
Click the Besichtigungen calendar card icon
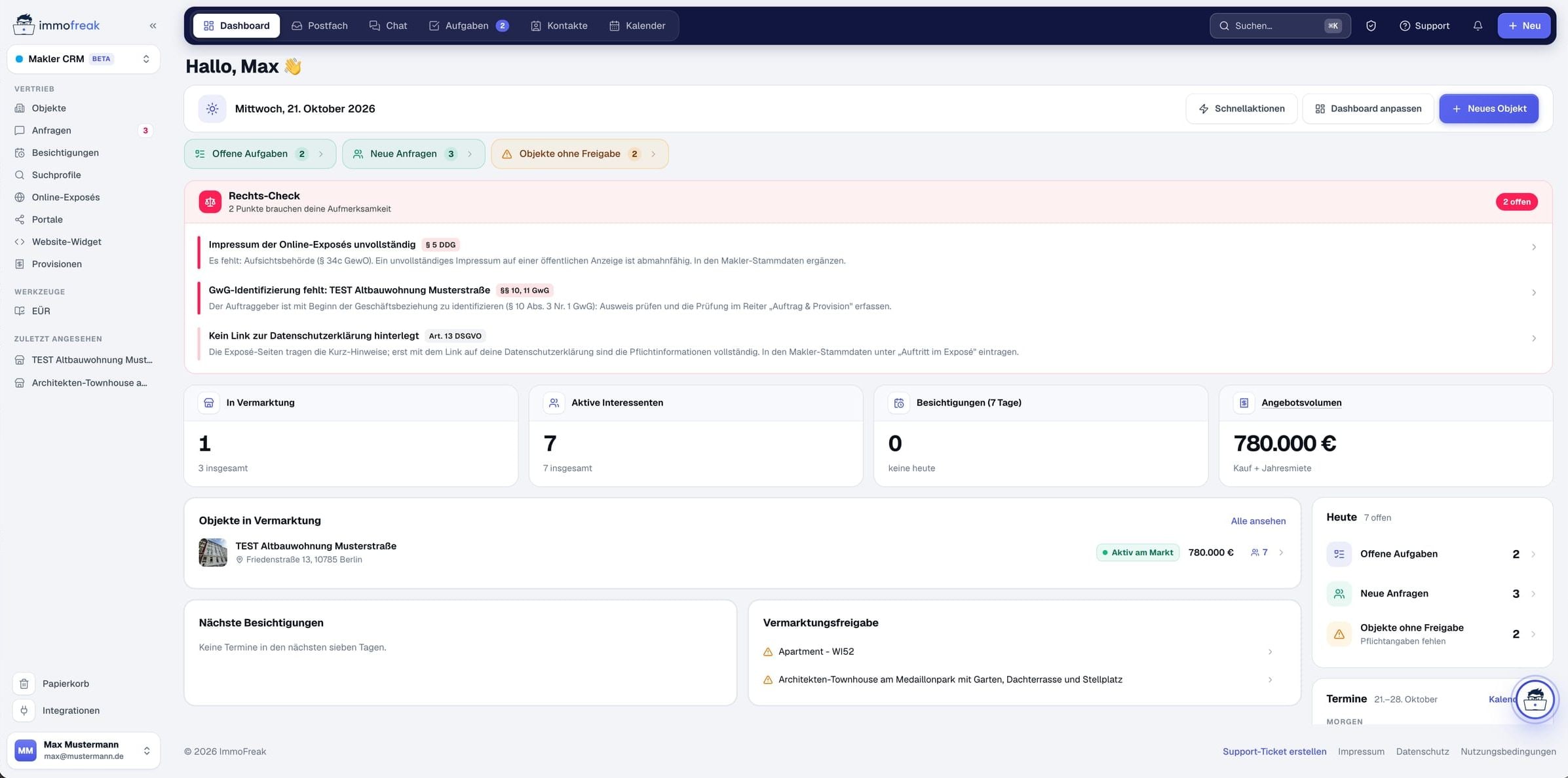tap(899, 403)
